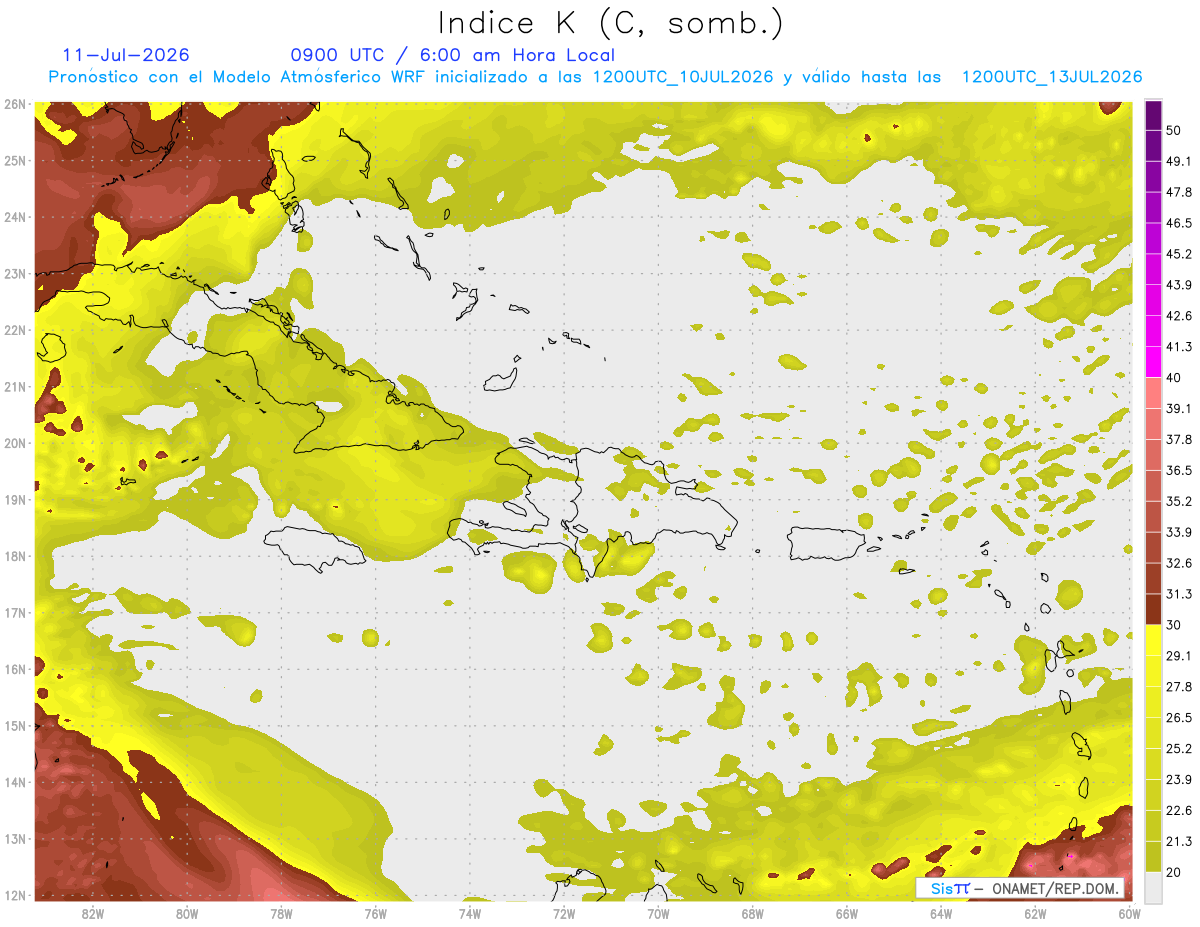This screenshot has height=927, width=1200.
Task: Click the latitude label "24N"
Action: (14, 217)
